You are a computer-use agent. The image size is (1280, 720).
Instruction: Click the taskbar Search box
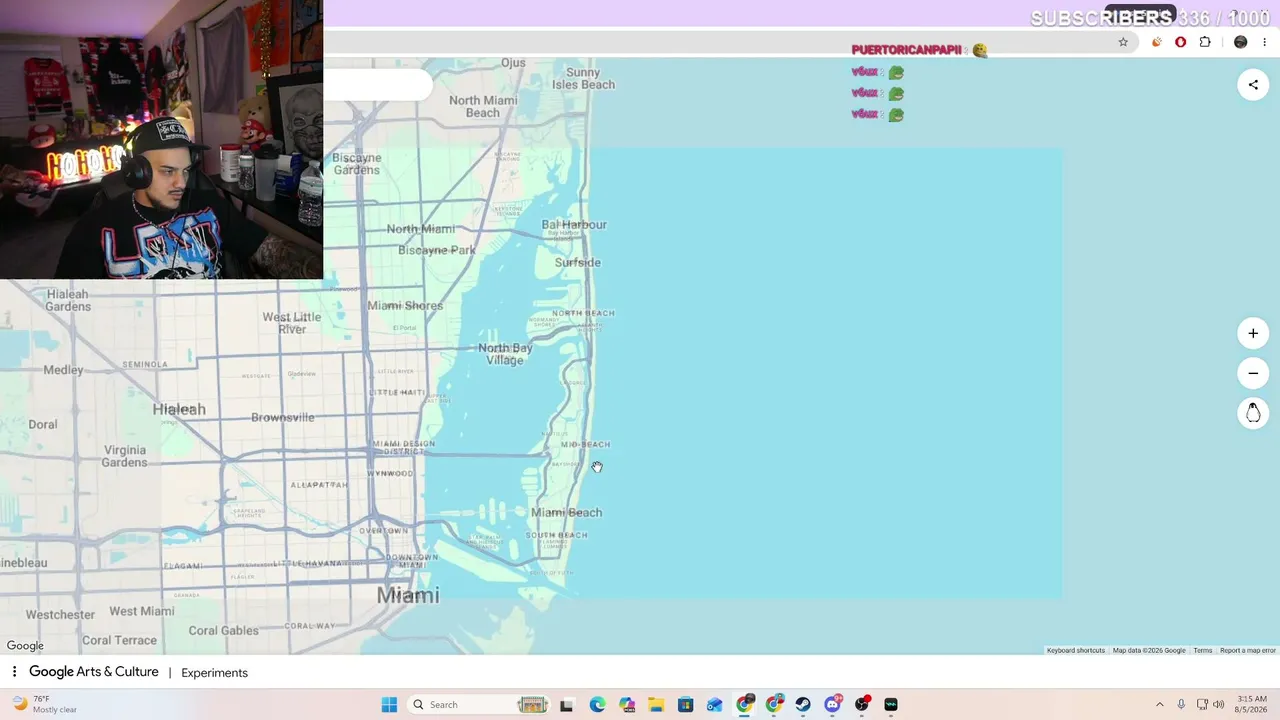click(478, 705)
